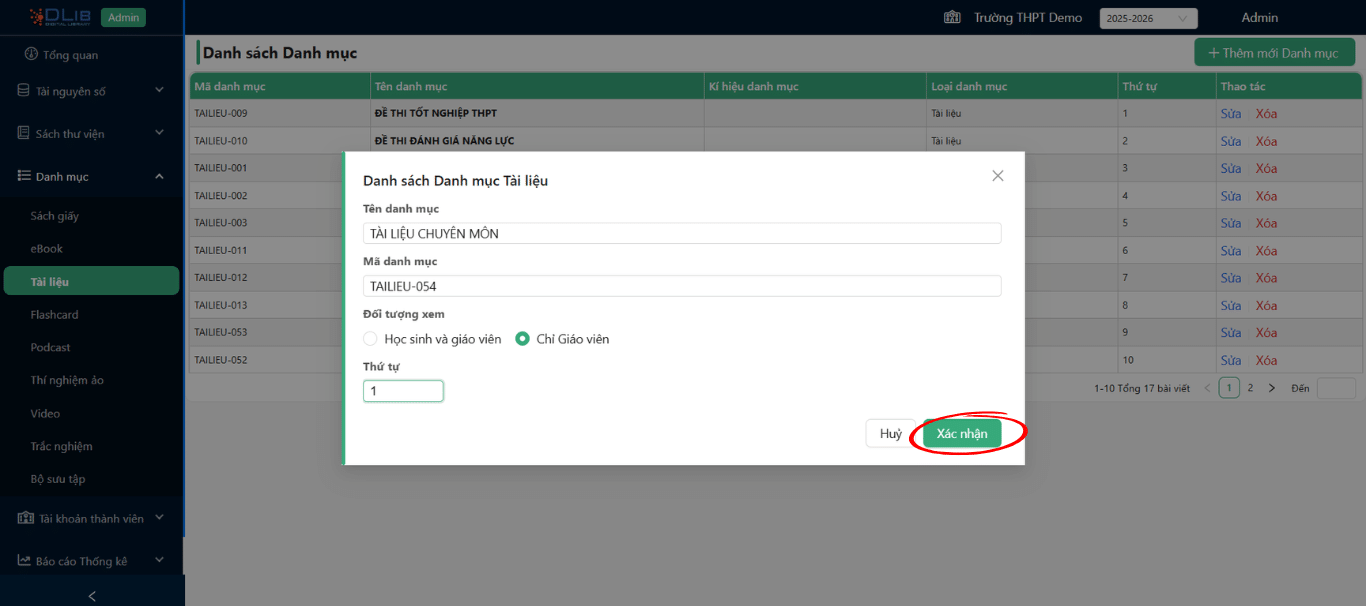
Task: Select Học sinh và giáo viên radio option
Action: click(371, 339)
